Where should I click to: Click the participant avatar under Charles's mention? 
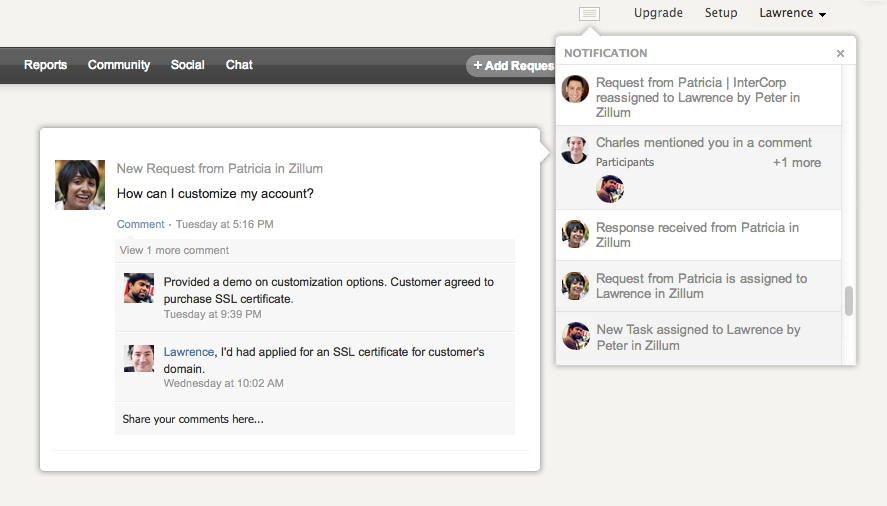610,188
